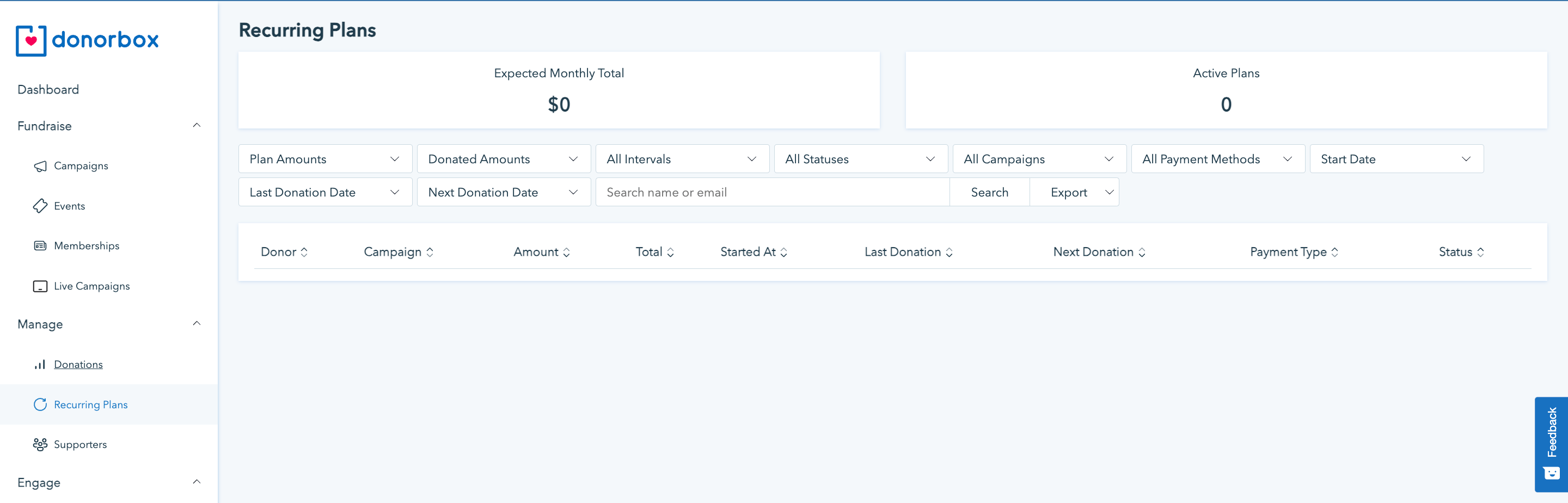
Task: Focus the search name or email field
Action: point(772,192)
